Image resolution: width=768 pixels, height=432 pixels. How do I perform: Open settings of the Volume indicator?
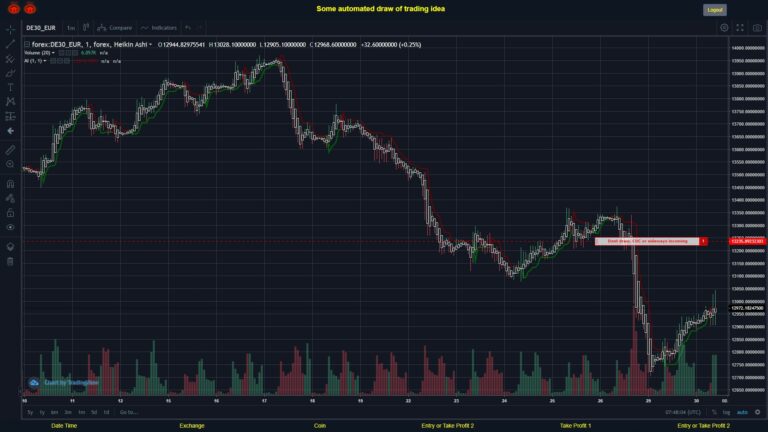[68, 53]
